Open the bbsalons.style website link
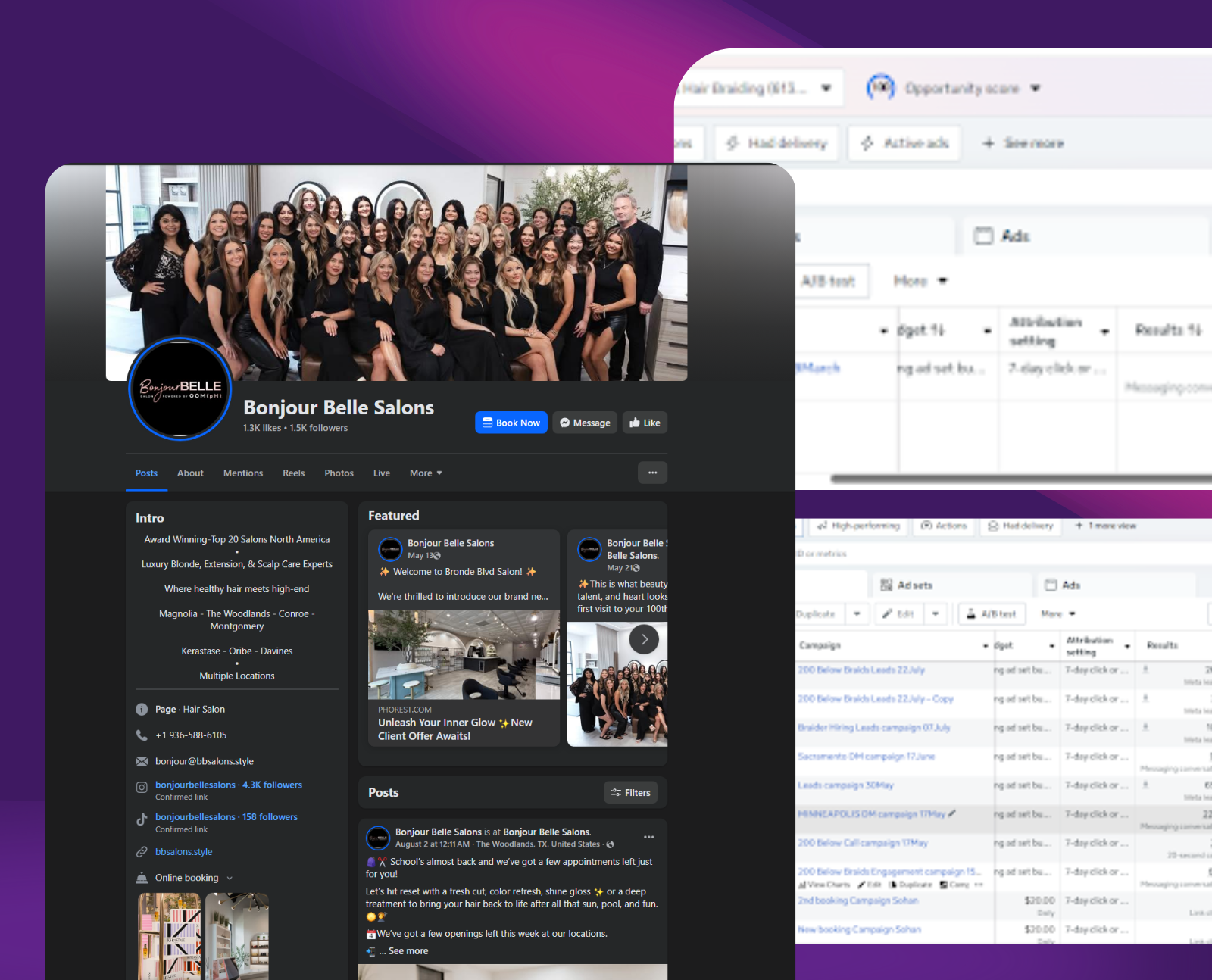Viewport: 1212px width, 980px height. tap(184, 852)
